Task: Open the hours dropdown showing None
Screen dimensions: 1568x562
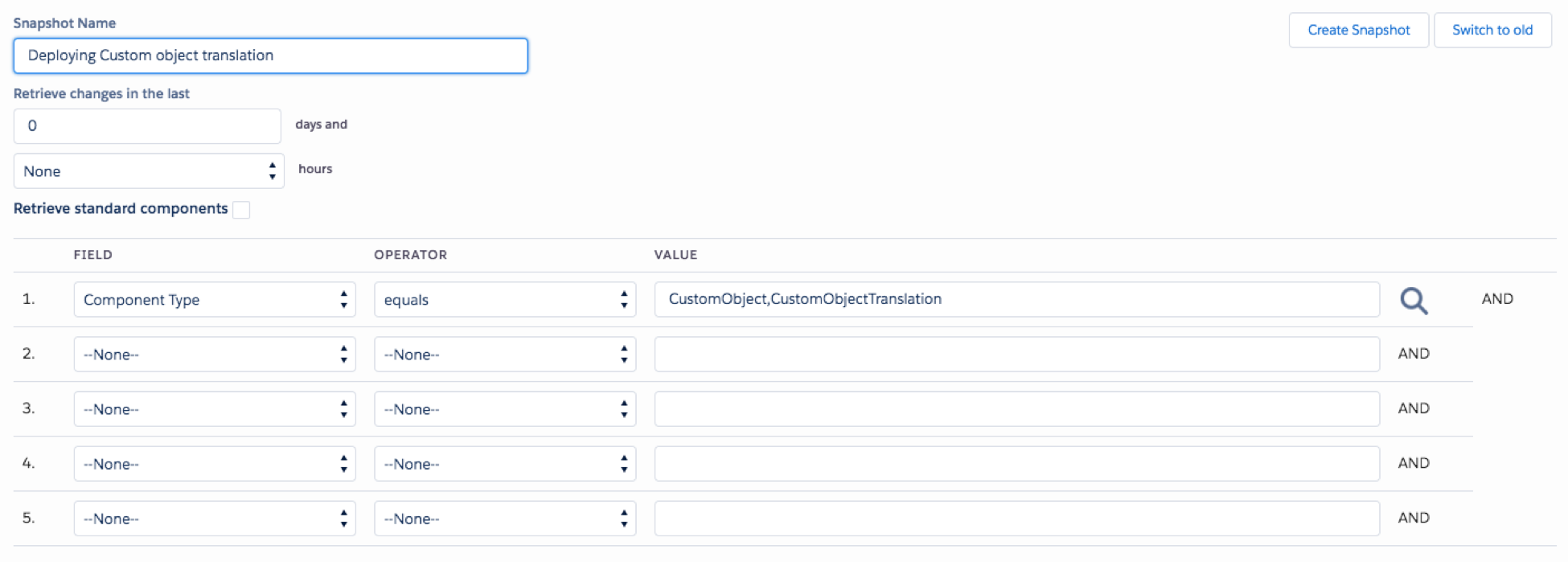Action: pos(149,171)
